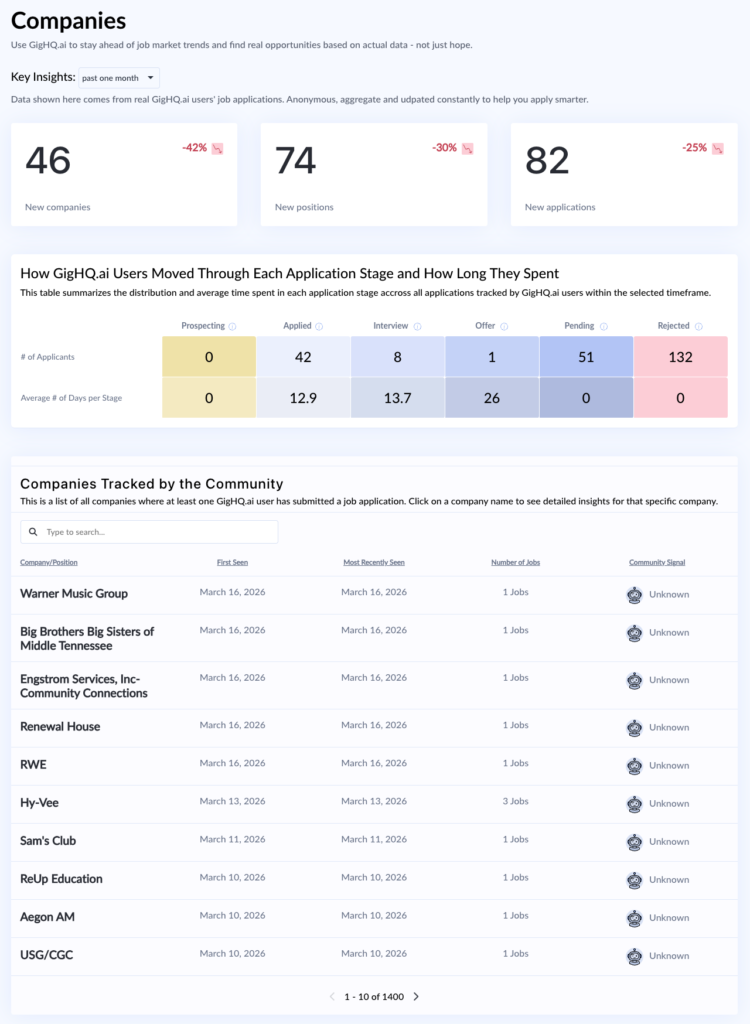
Task: Sort companies by Number of Jobs column
Action: (515, 561)
